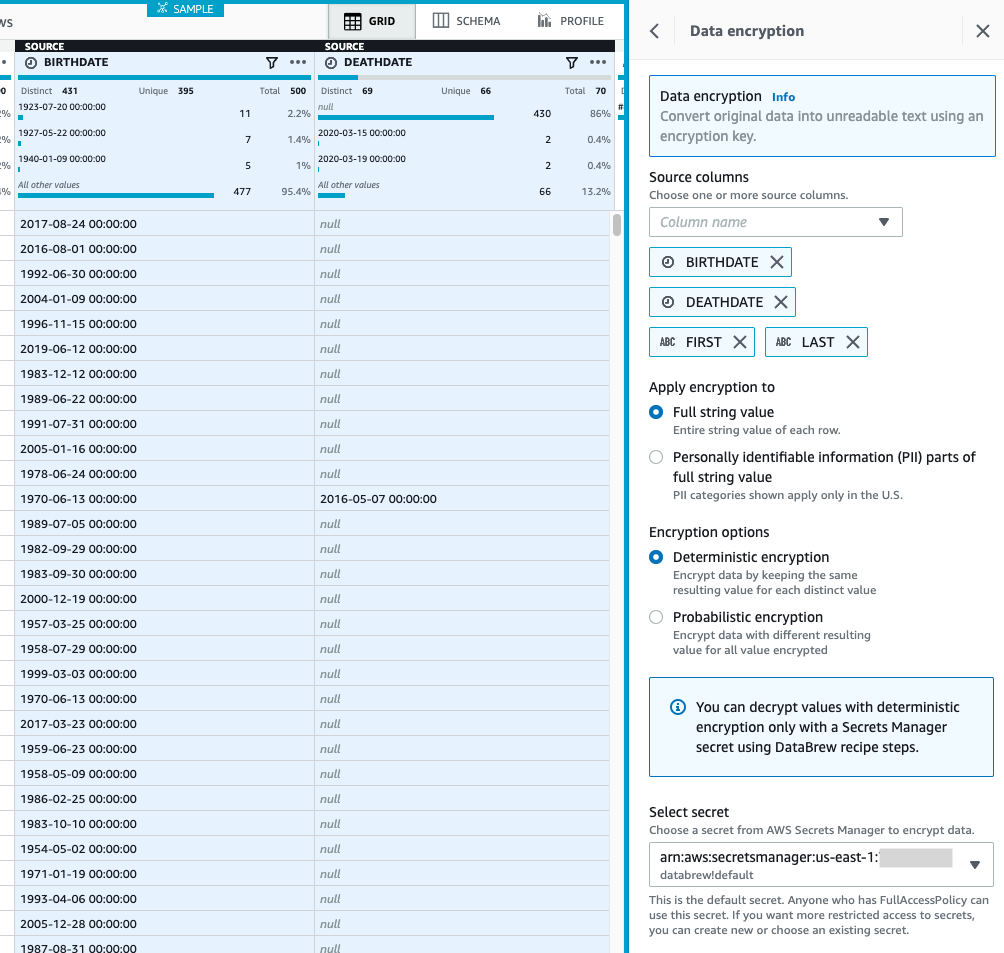Click the BIRTHDATE source column tag
The height and width of the screenshot is (953, 1004).
(722, 262)
